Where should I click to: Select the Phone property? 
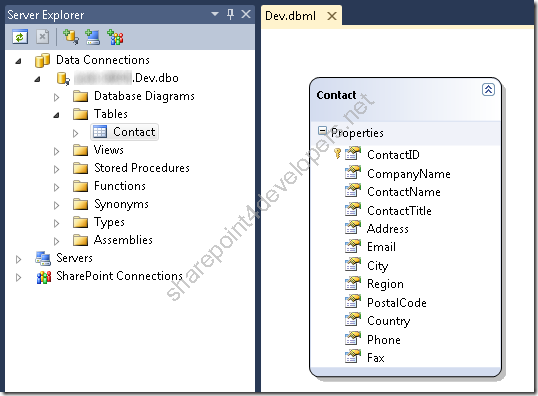[384, 340]
